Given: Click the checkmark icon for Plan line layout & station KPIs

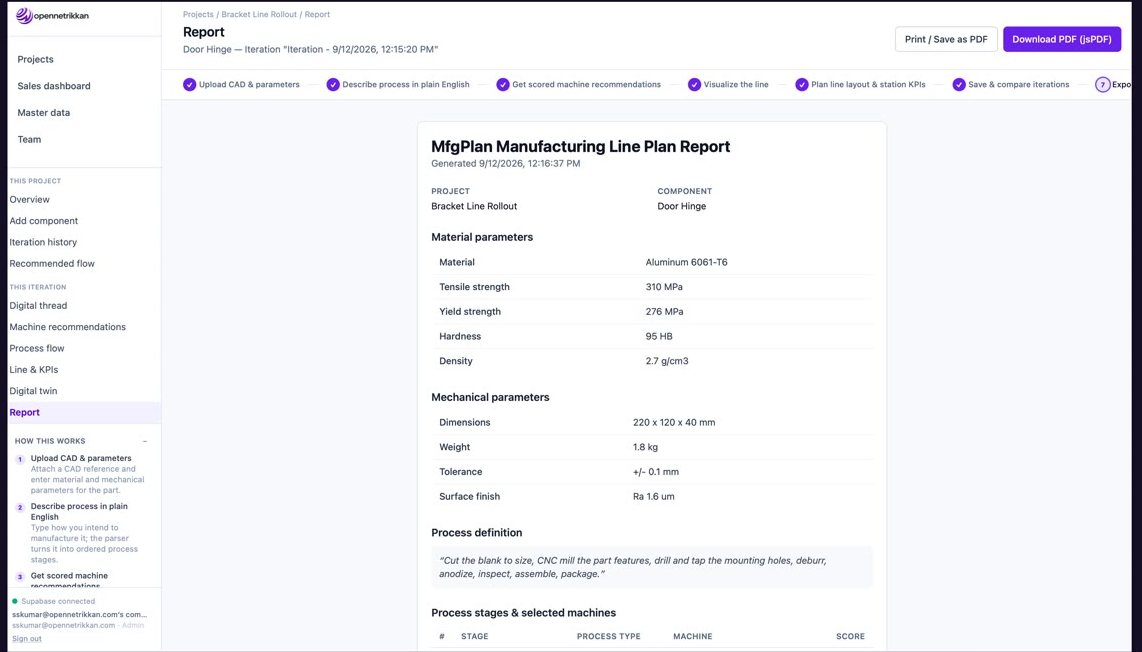Looking at the screenshot, I should click(802, 85).
